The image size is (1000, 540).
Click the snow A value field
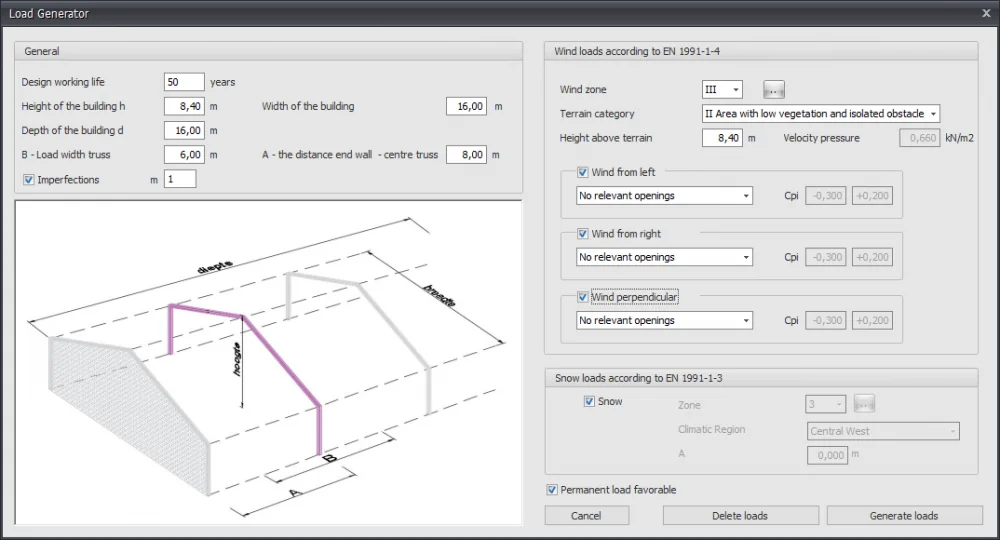[828, 455]
